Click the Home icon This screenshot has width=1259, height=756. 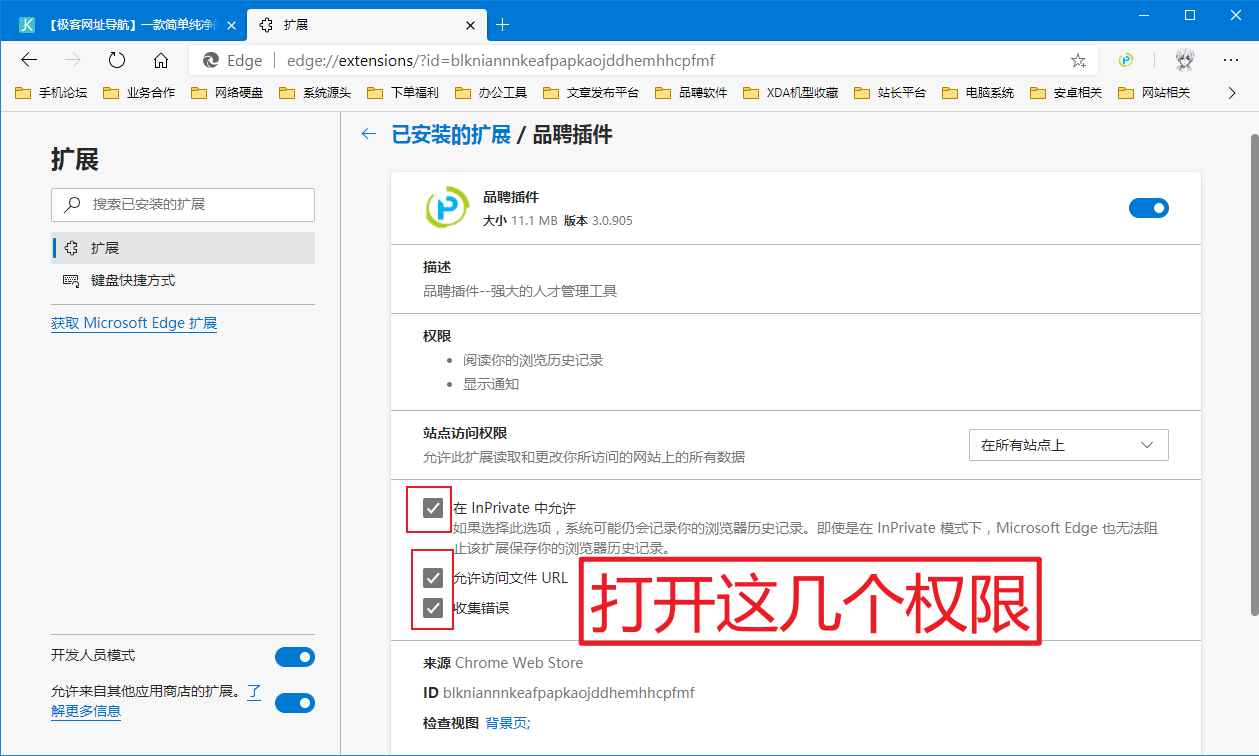pos(162,60)
